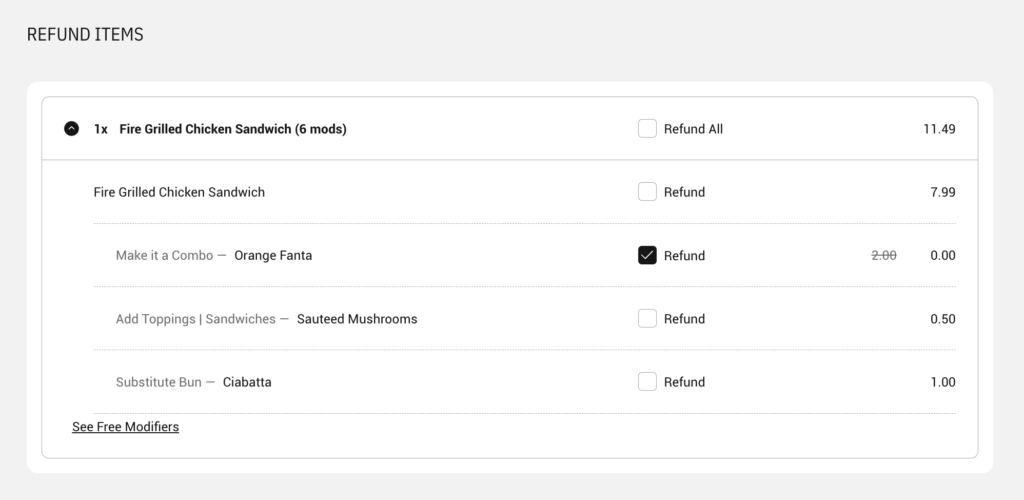
Task: Click the 0.00 refunded combo amount
Action: [x=942, y=255]
